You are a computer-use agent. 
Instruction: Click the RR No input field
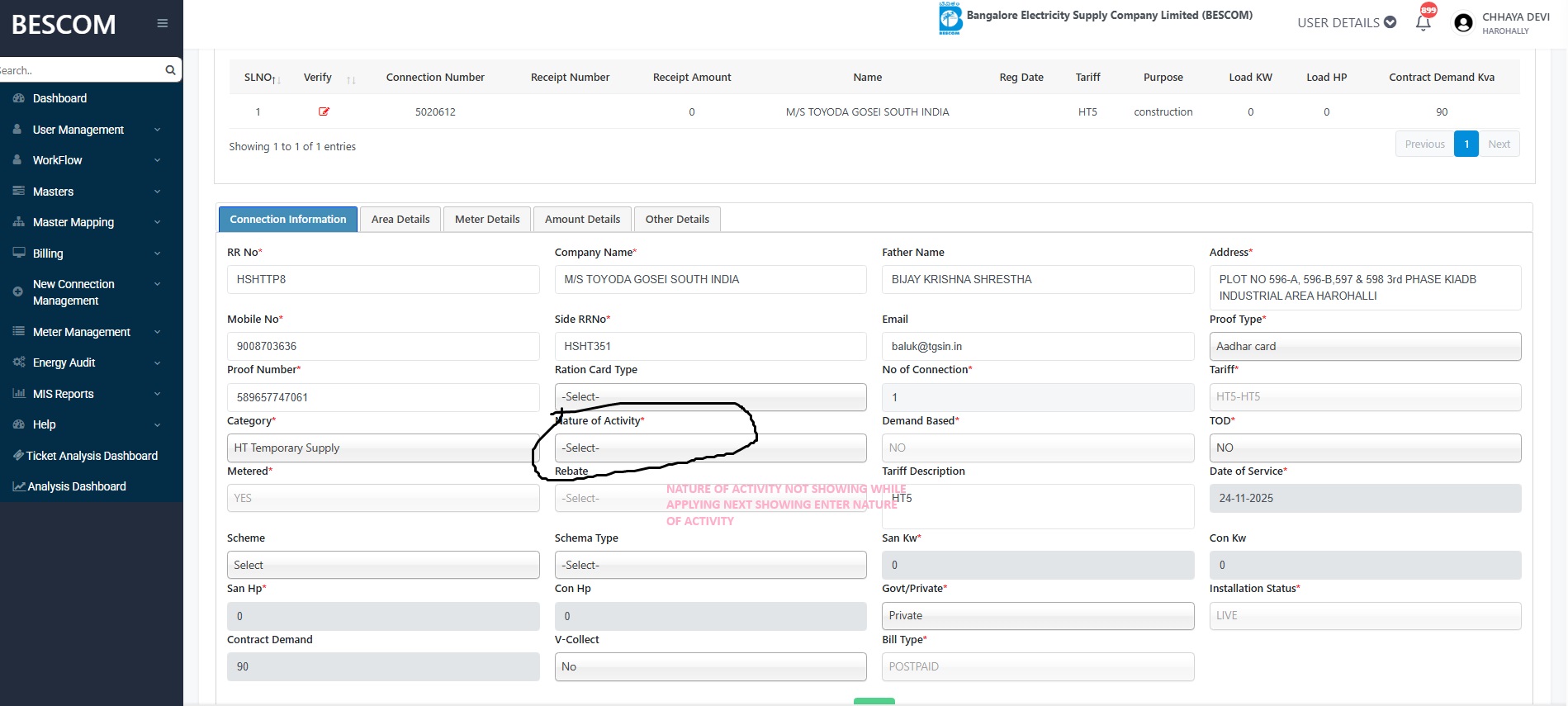[x=383, y=279]
